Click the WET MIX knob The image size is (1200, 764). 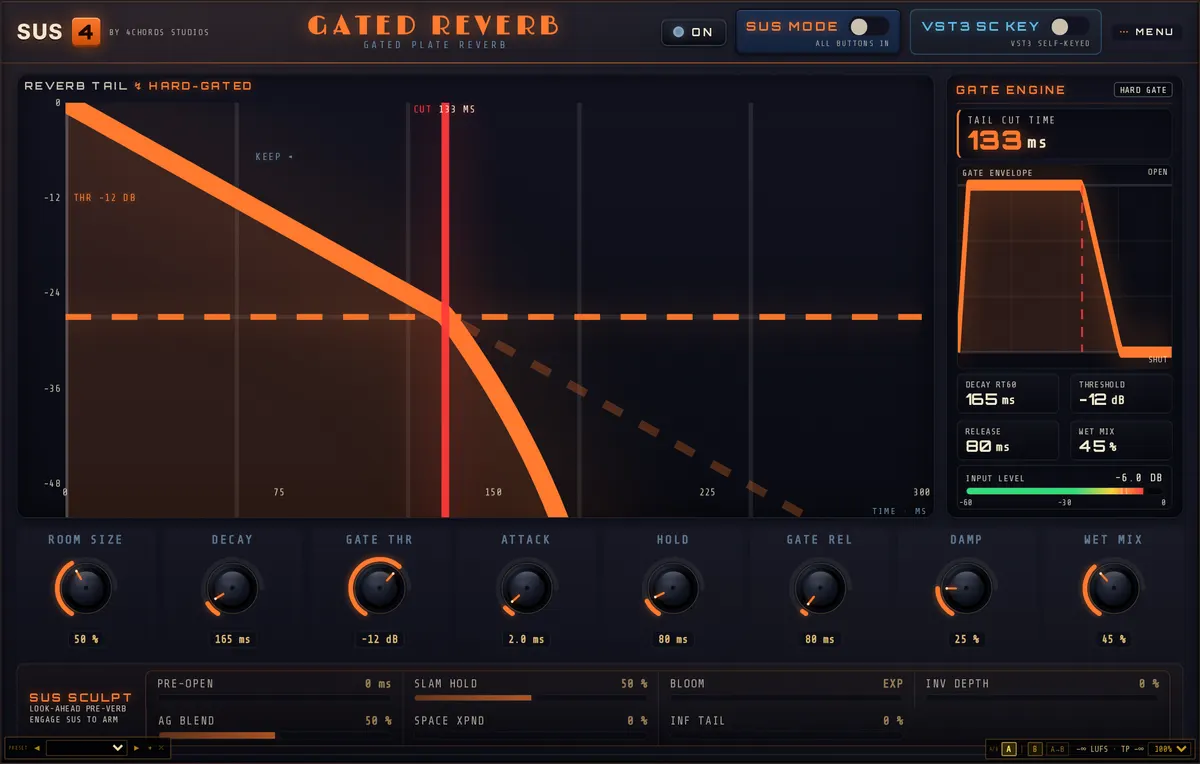pyautogui.click(x=1112, y=589)
